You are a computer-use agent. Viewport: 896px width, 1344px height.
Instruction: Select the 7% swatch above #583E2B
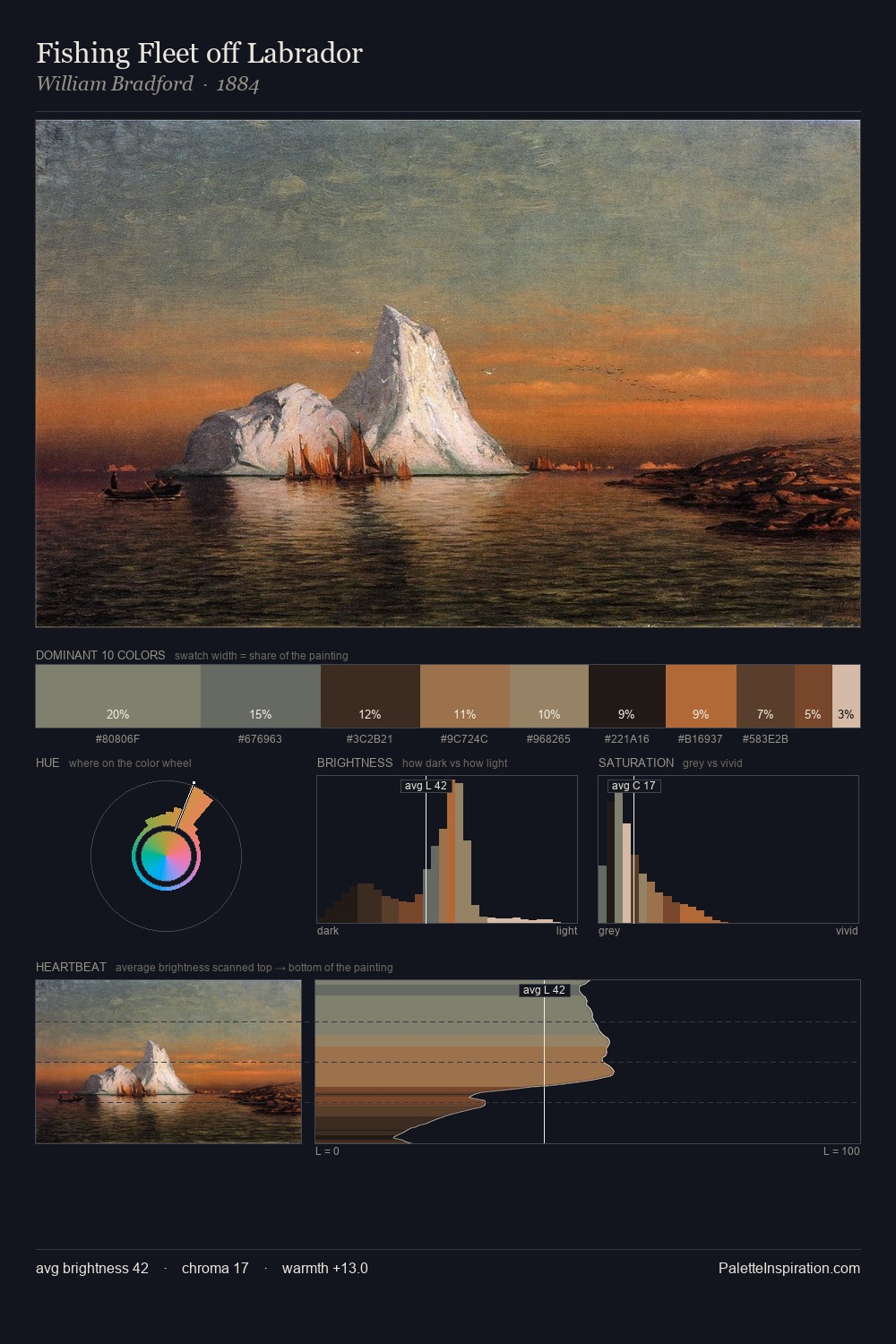click(x=765, y=696)
